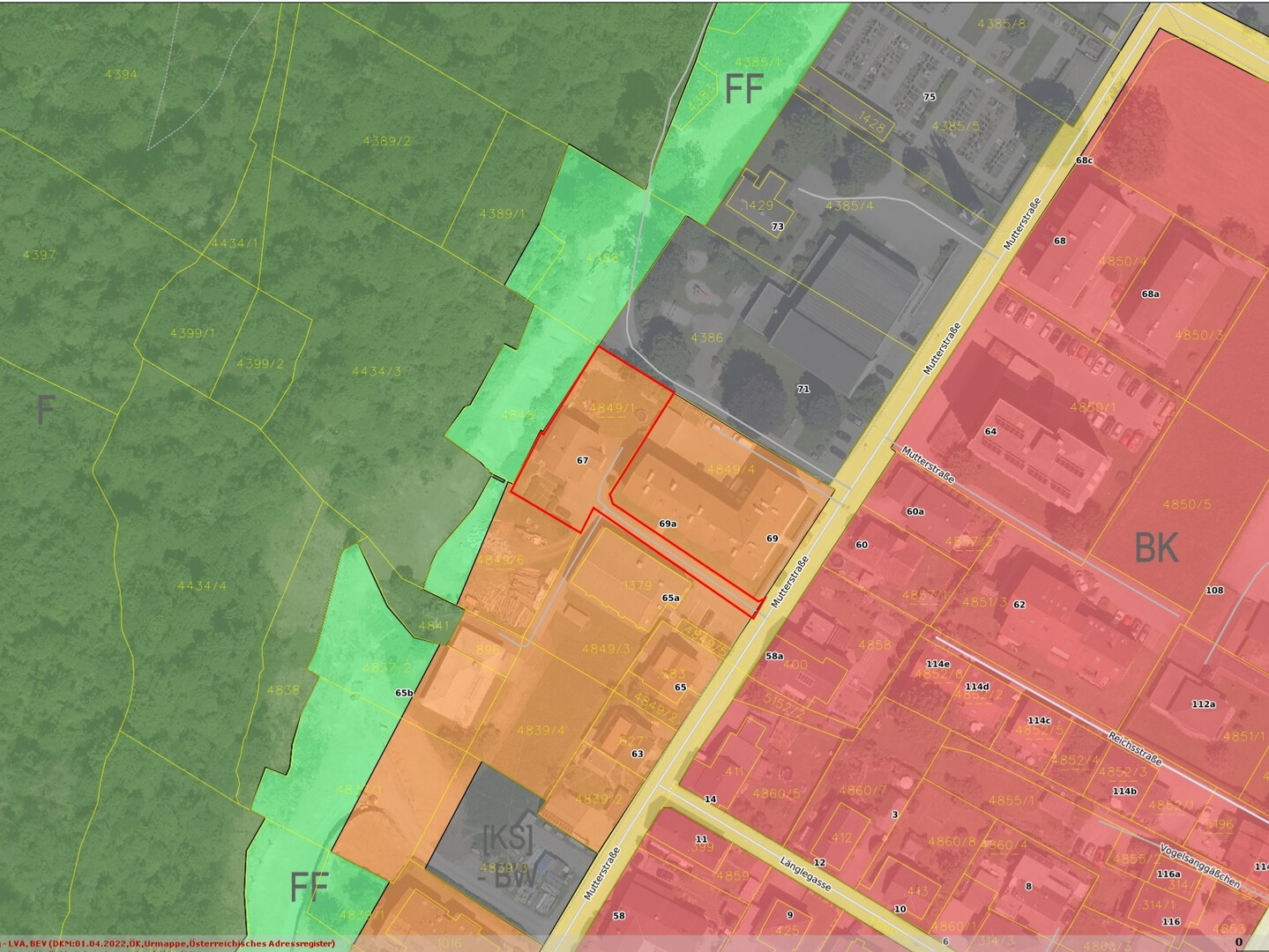Click house number 67 in red-outlined parcel
Image resolution: width=1269 pixels, height=952 pixels.
(x=582, y=460)
